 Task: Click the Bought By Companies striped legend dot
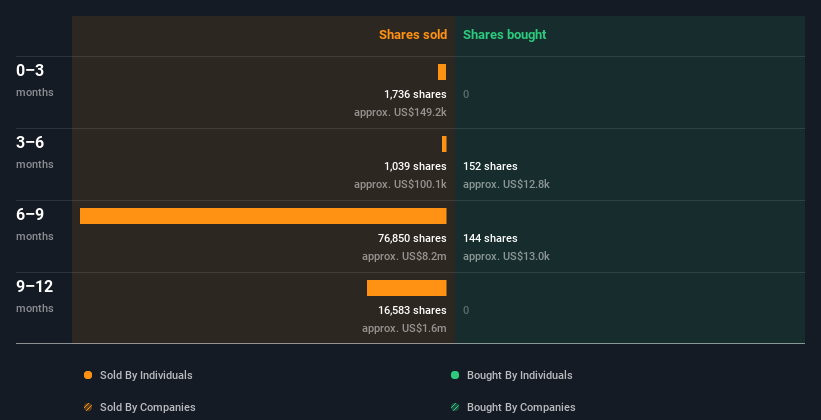[455, 407]
